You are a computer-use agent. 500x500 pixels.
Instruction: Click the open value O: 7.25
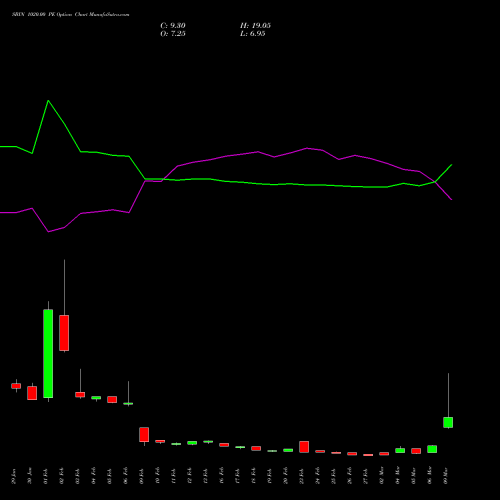point(173,34)
